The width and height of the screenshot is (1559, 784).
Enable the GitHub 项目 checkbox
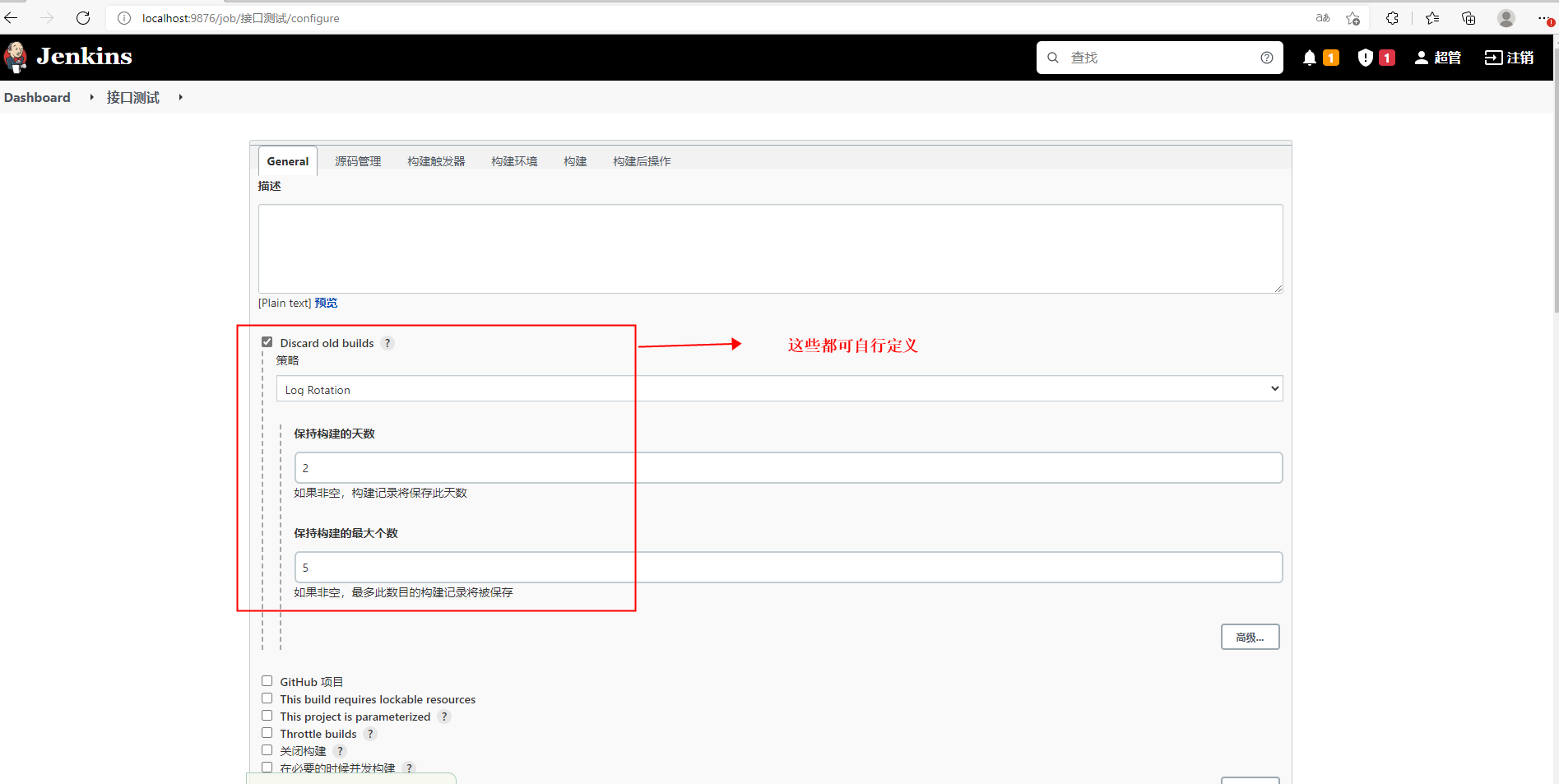click(x=267, y=681)
